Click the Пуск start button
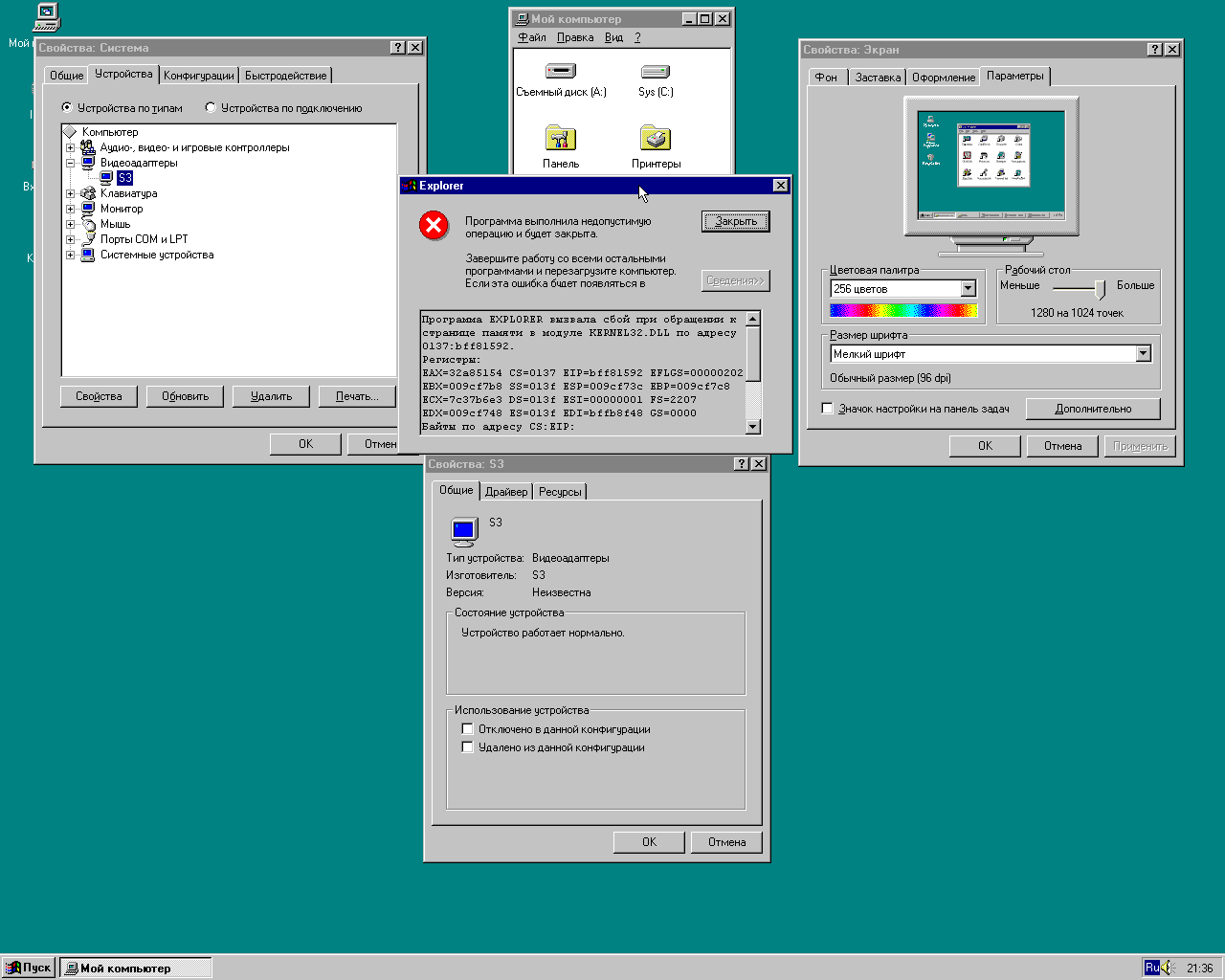The width and height of the screenshot is (1225, 980). pyautogui.click(x=29, y=968)
